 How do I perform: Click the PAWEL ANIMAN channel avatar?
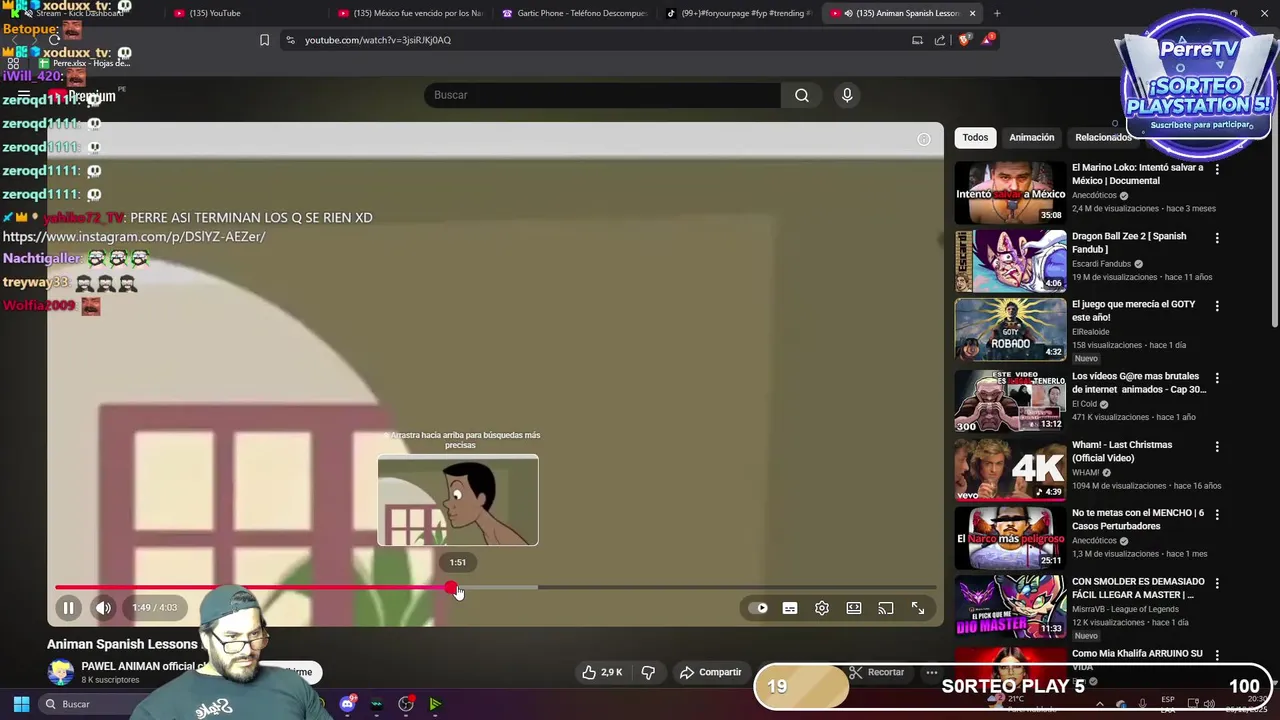coord(61,672)
